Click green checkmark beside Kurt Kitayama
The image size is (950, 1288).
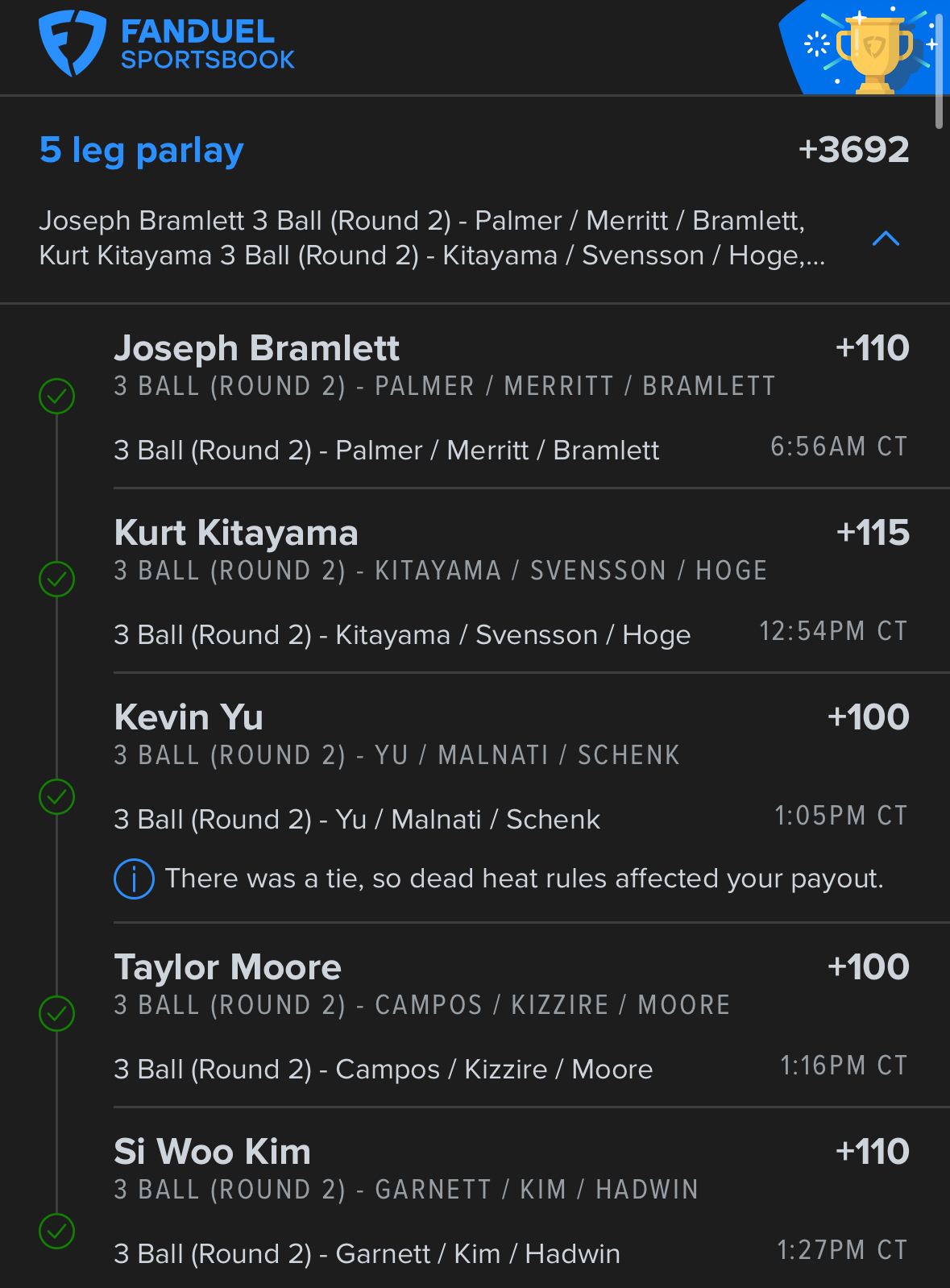coord(57,579)
